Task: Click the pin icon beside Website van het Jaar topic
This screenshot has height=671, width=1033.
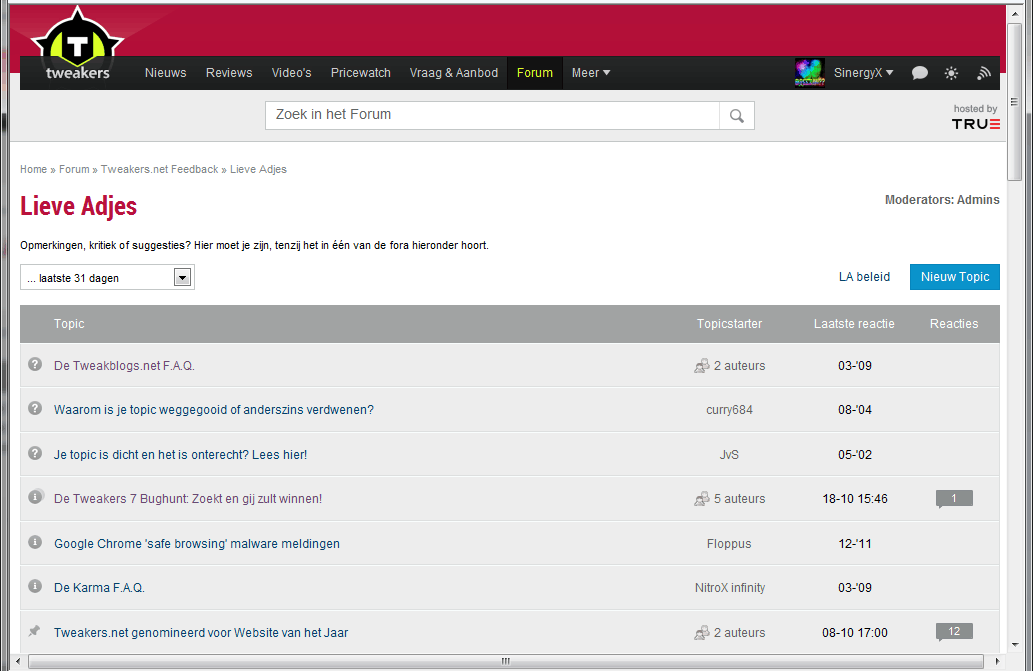Action: [x=34, y=631]
